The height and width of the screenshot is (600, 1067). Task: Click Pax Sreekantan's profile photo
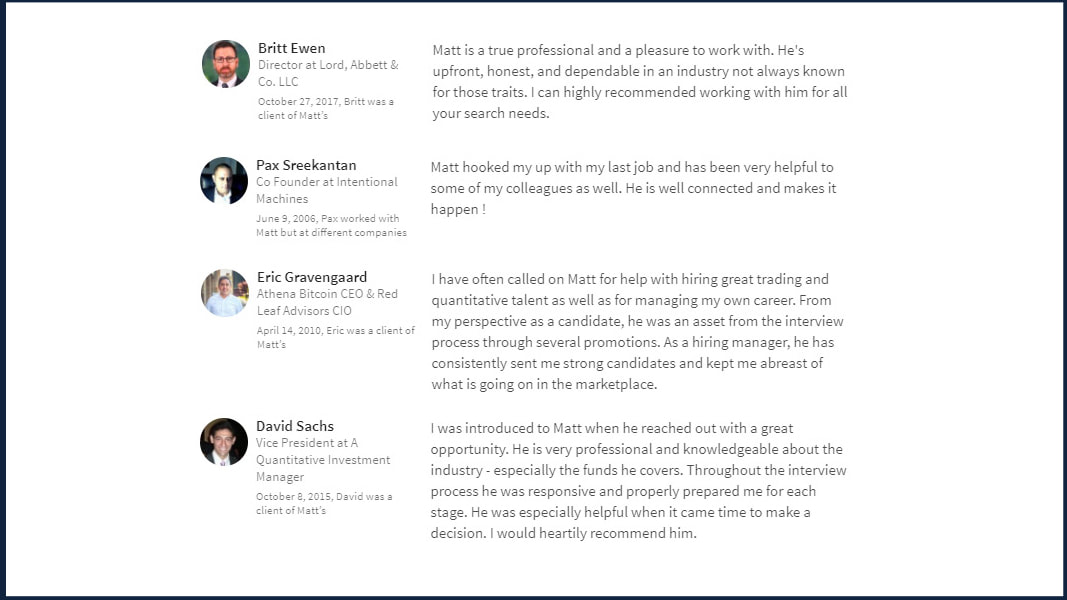pos(224,181)
